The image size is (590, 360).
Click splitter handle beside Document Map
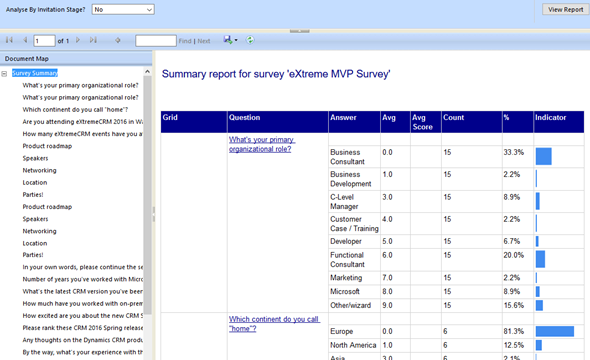pyautogui.click(x=154, y=213)
